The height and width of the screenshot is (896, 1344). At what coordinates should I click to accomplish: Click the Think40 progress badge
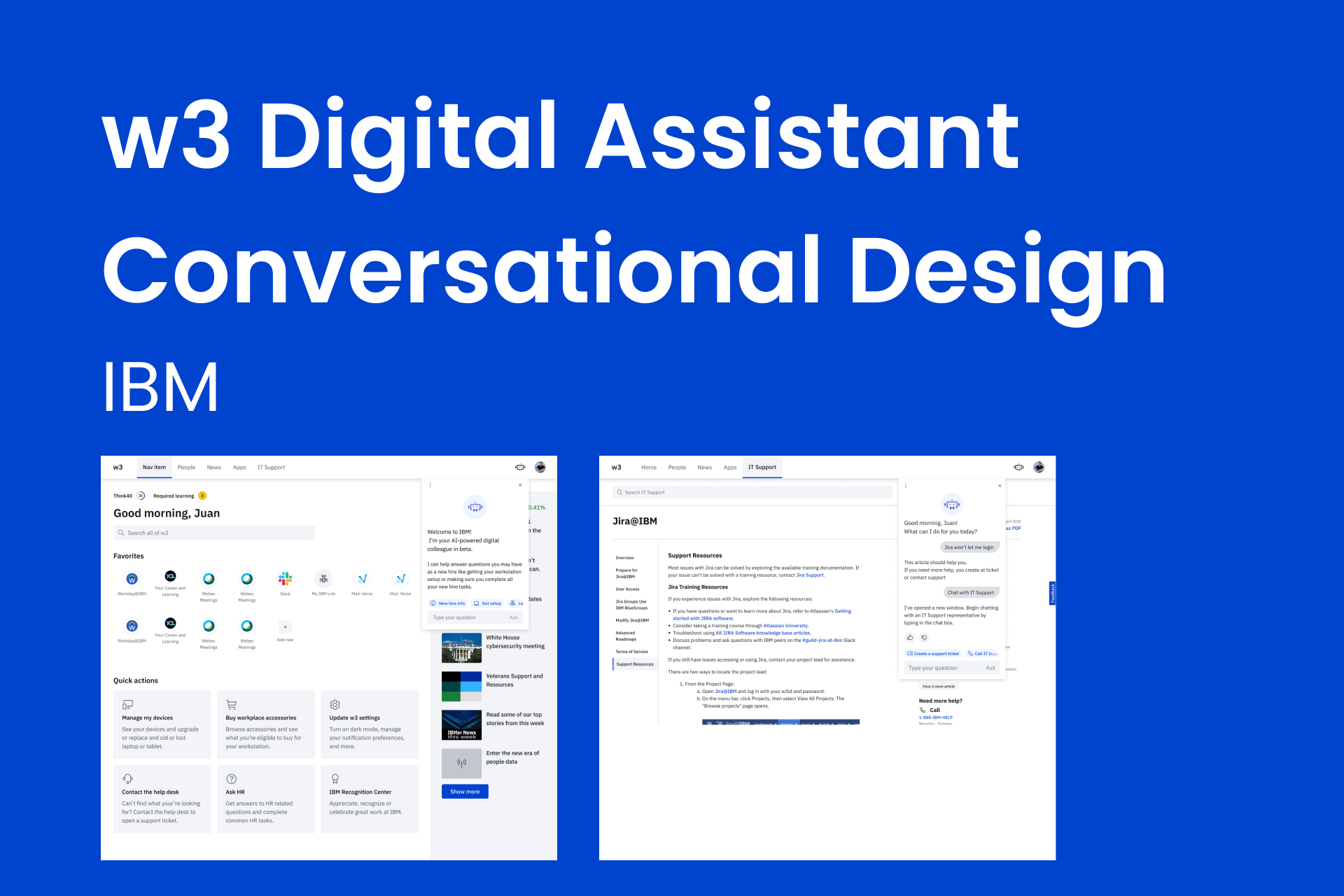point(140,496)
